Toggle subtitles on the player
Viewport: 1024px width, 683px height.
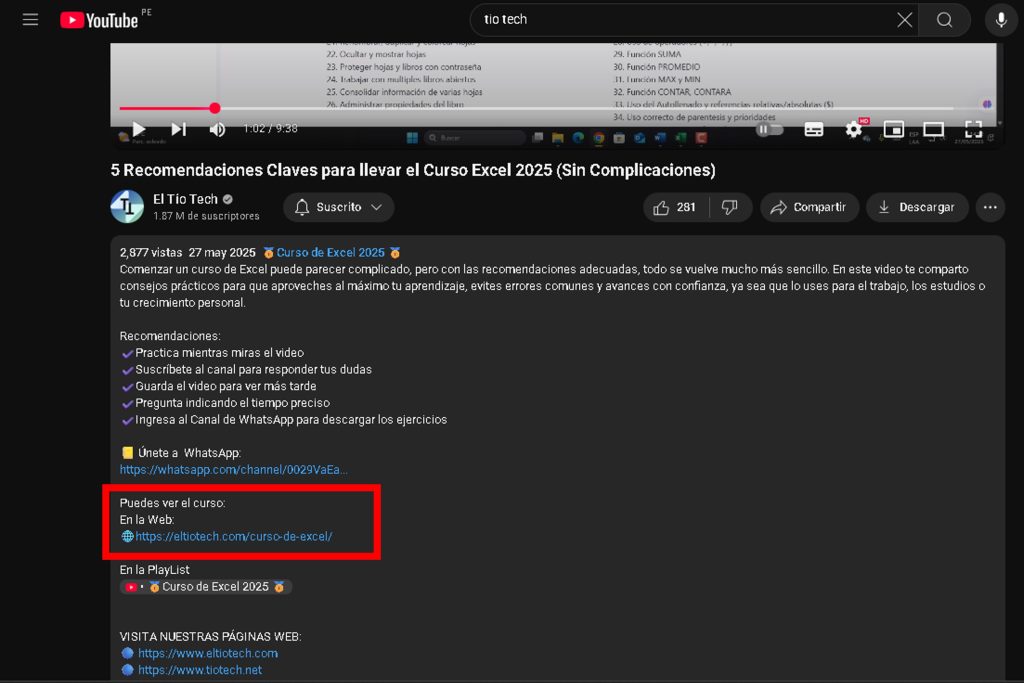point(814,129)
